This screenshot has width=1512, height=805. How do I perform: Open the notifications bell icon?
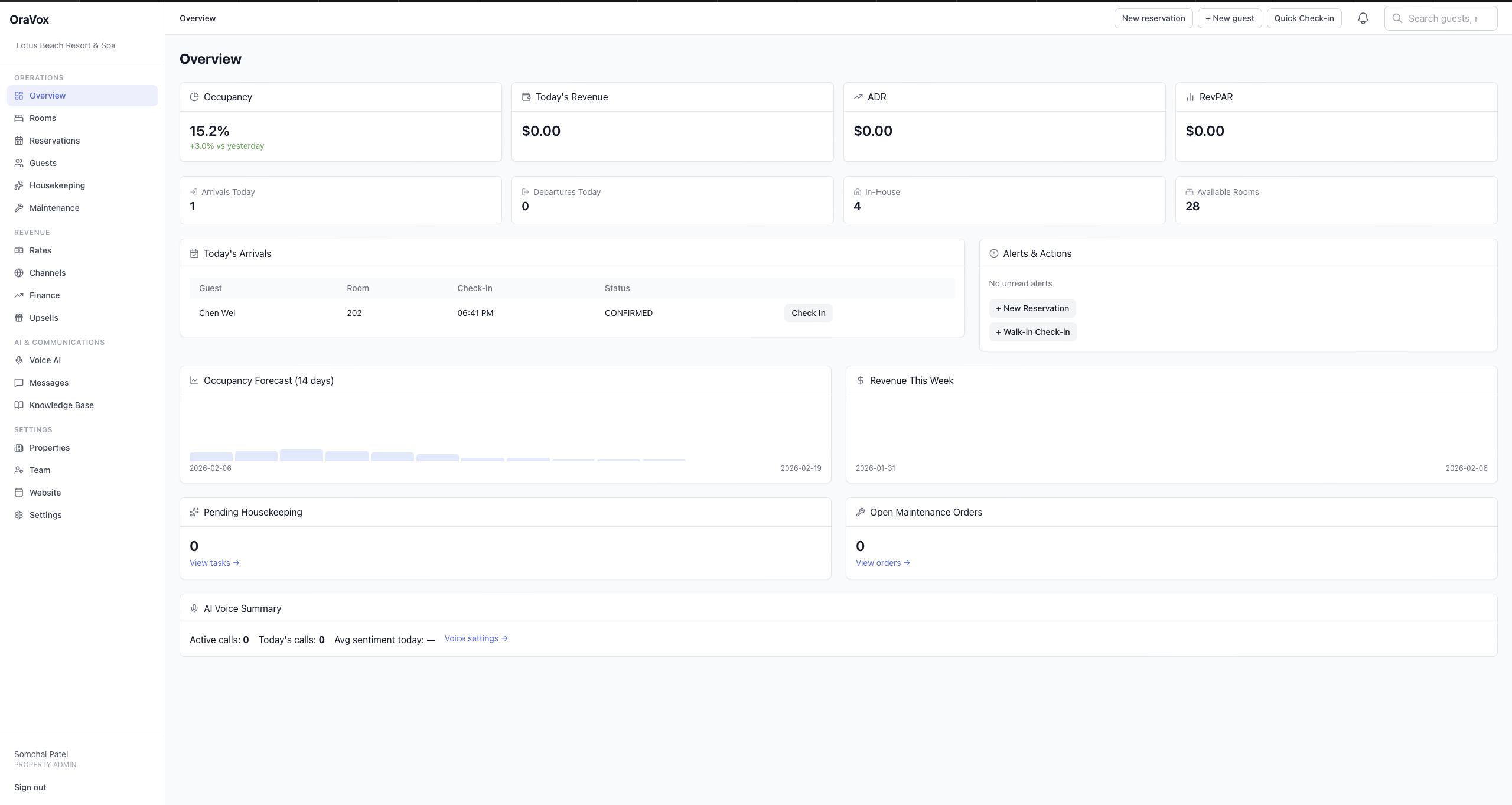click(x=1363, y=18)
